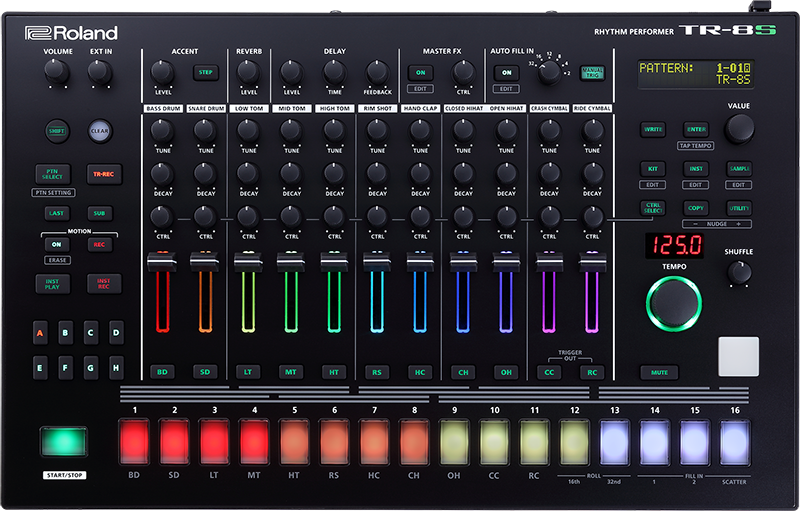This screenshot has width=800, height=511.
Task: Click the CLEAR button
Action: 99,131
